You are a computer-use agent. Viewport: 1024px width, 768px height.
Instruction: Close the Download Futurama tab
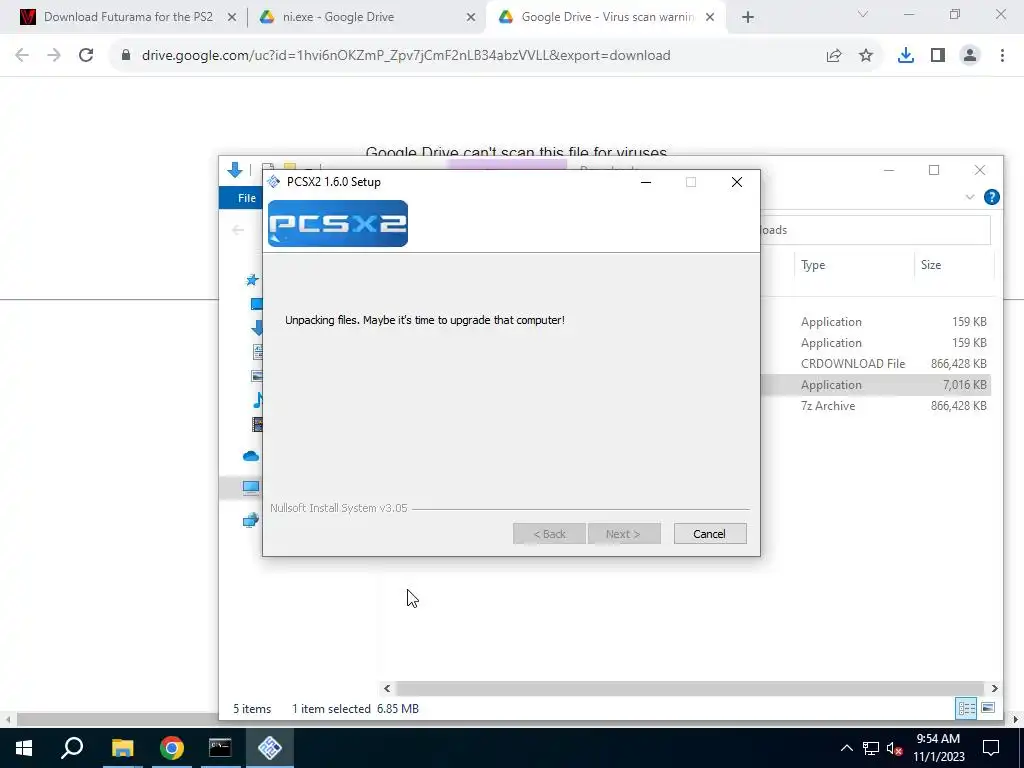[232, 18]
